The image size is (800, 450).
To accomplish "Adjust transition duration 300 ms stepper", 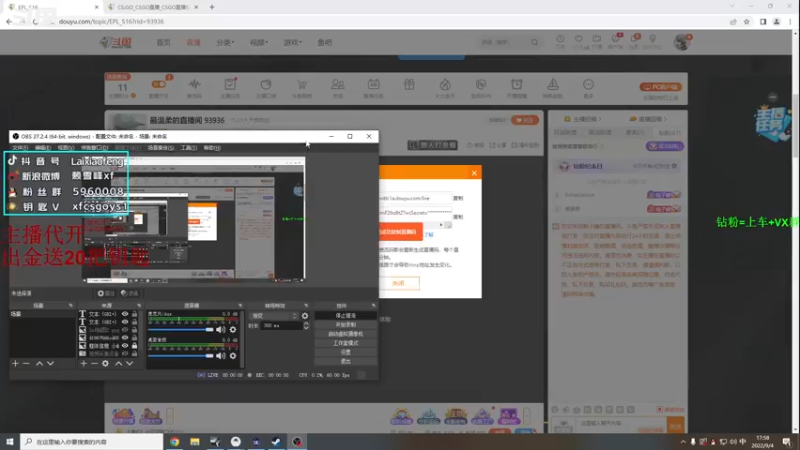I will [x=306, y=326].
